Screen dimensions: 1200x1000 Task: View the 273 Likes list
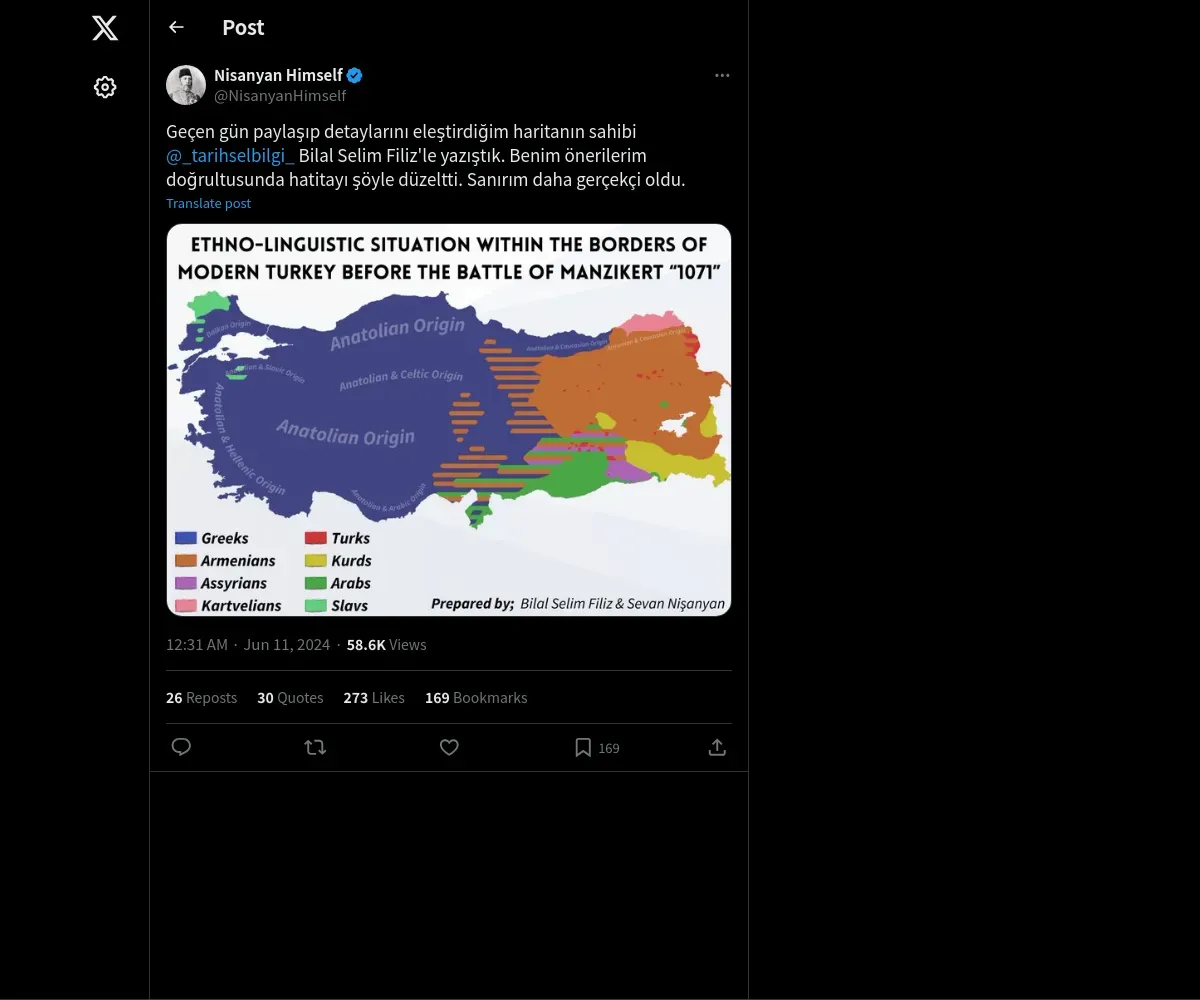374,698
